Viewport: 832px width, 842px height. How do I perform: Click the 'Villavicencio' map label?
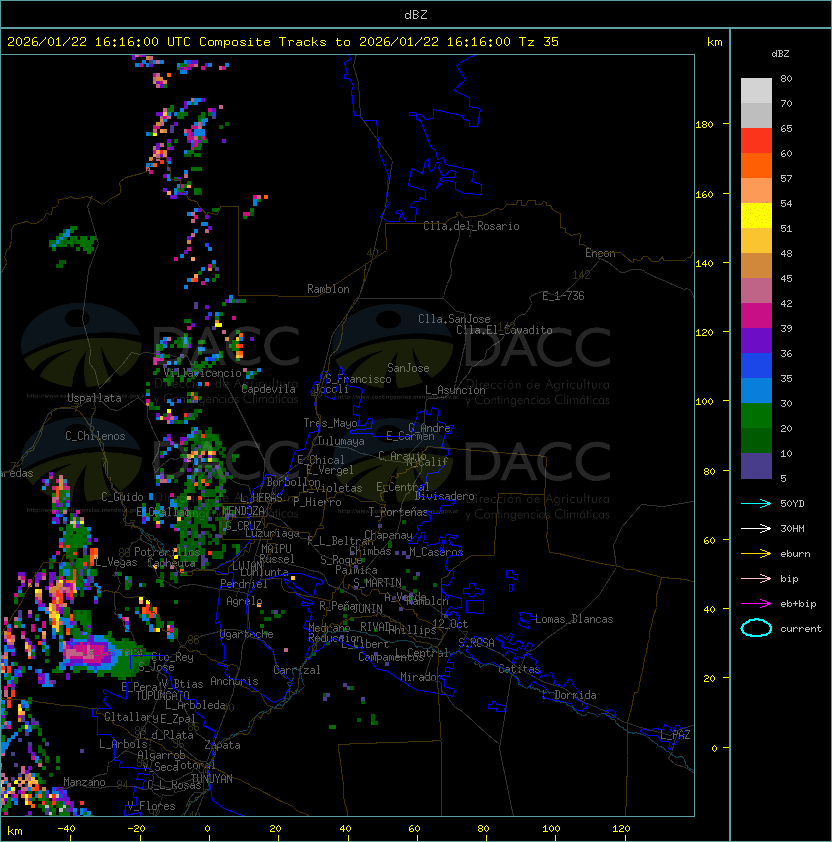click(203, 373)
